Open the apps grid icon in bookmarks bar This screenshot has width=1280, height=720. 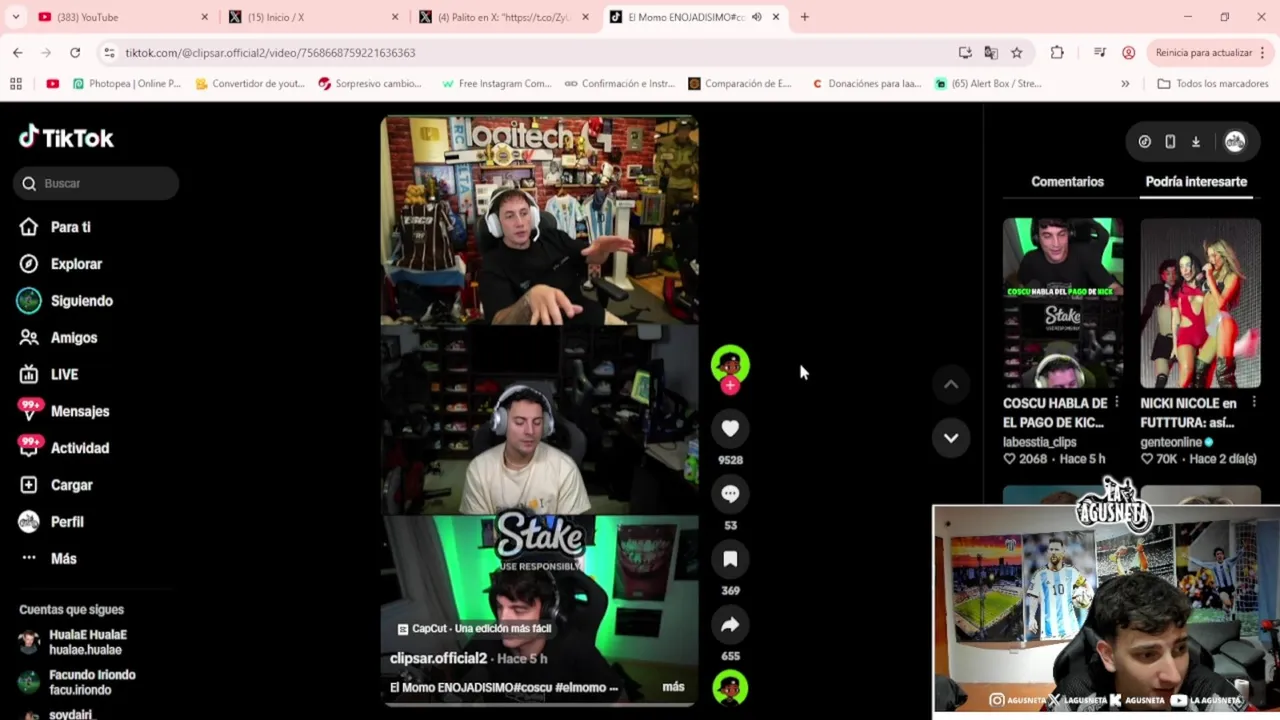click(16, 84)
